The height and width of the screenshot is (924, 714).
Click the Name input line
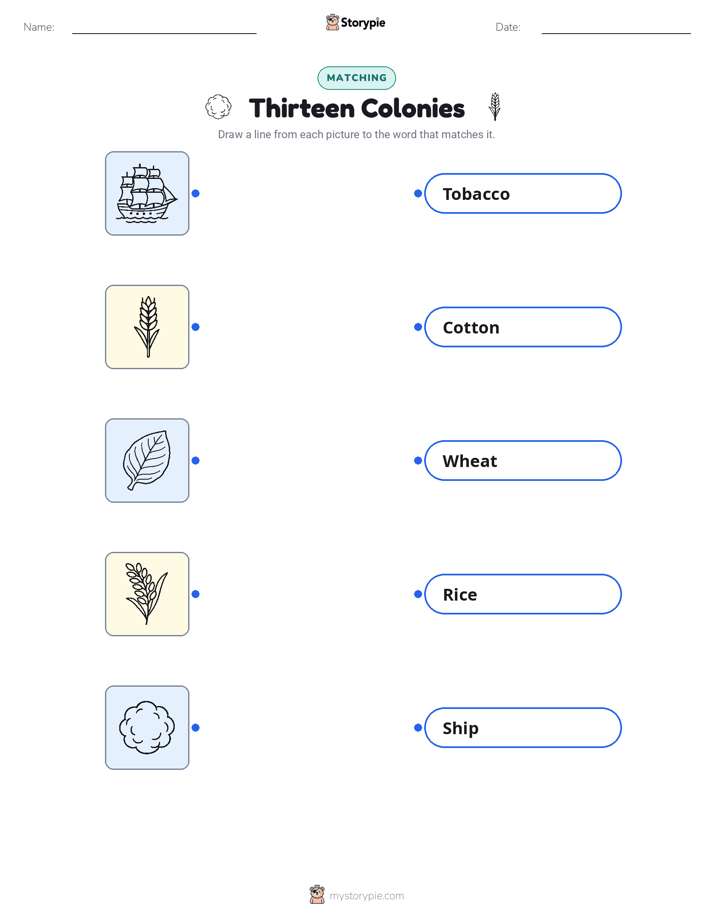[x=164, y=28]
